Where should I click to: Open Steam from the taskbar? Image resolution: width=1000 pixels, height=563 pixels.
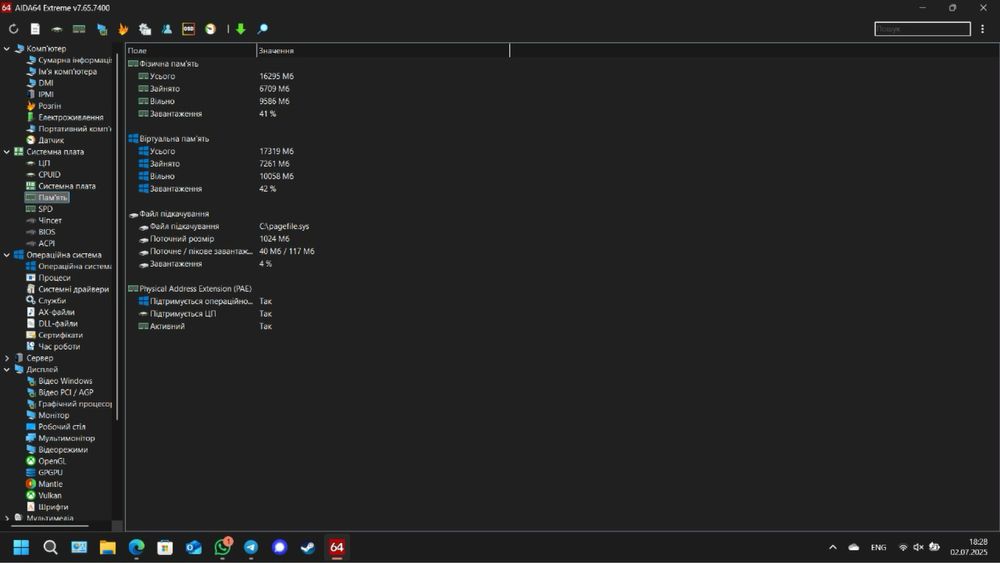[308, 547]
